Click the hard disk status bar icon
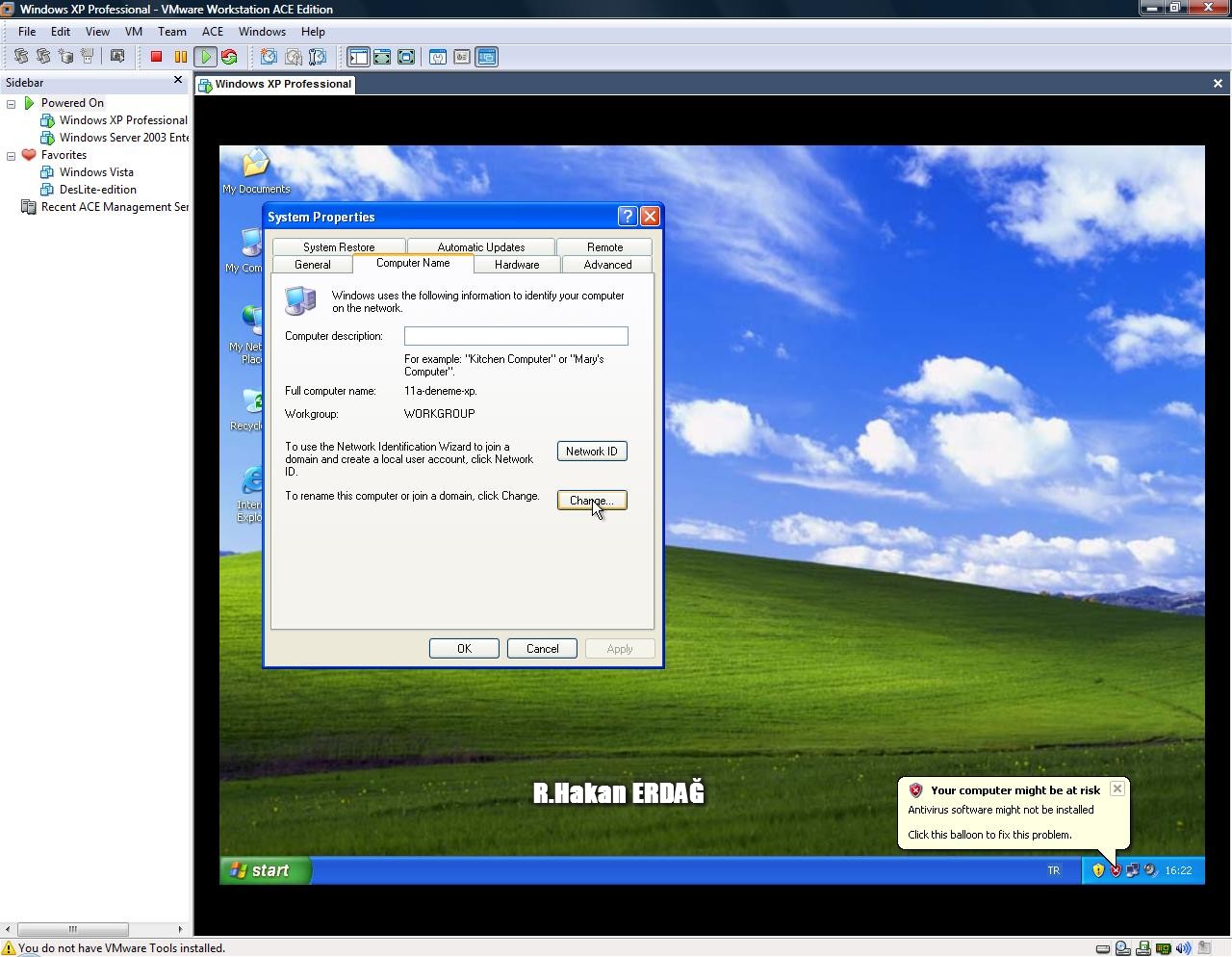Screen dimensions: 1232x957 (x=1103, y=948)
